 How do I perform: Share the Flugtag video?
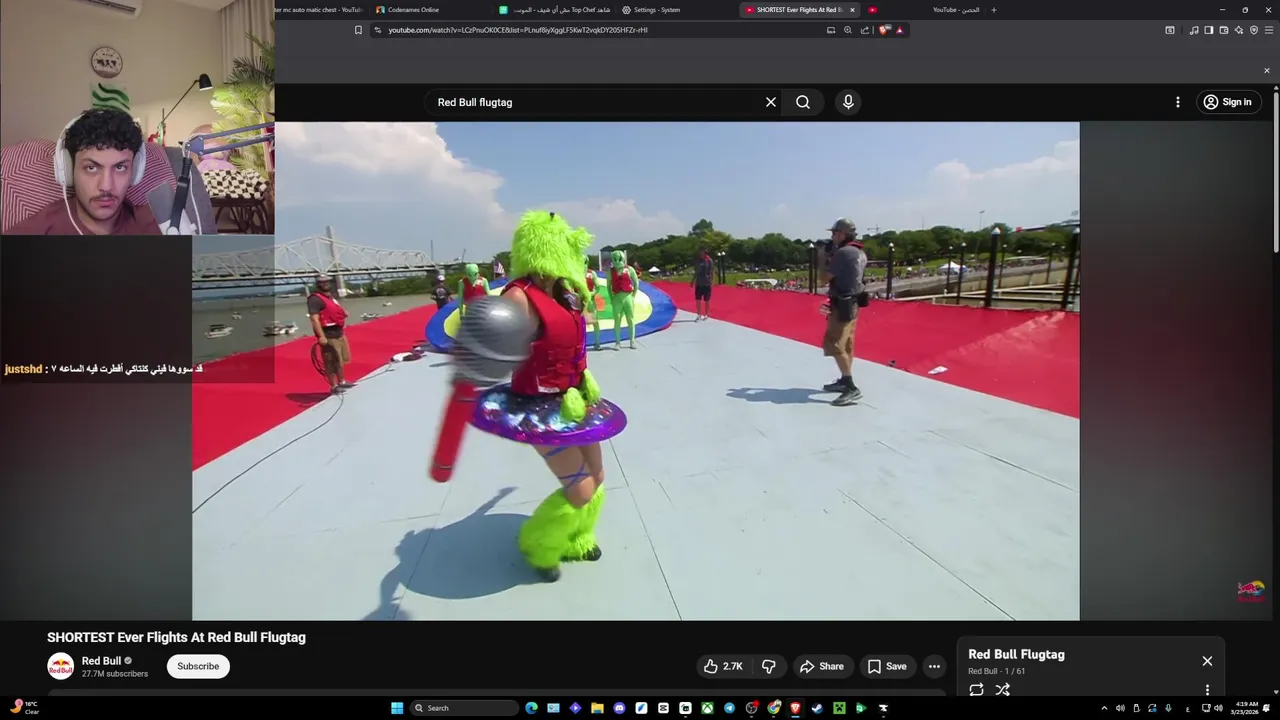point(821,667)
